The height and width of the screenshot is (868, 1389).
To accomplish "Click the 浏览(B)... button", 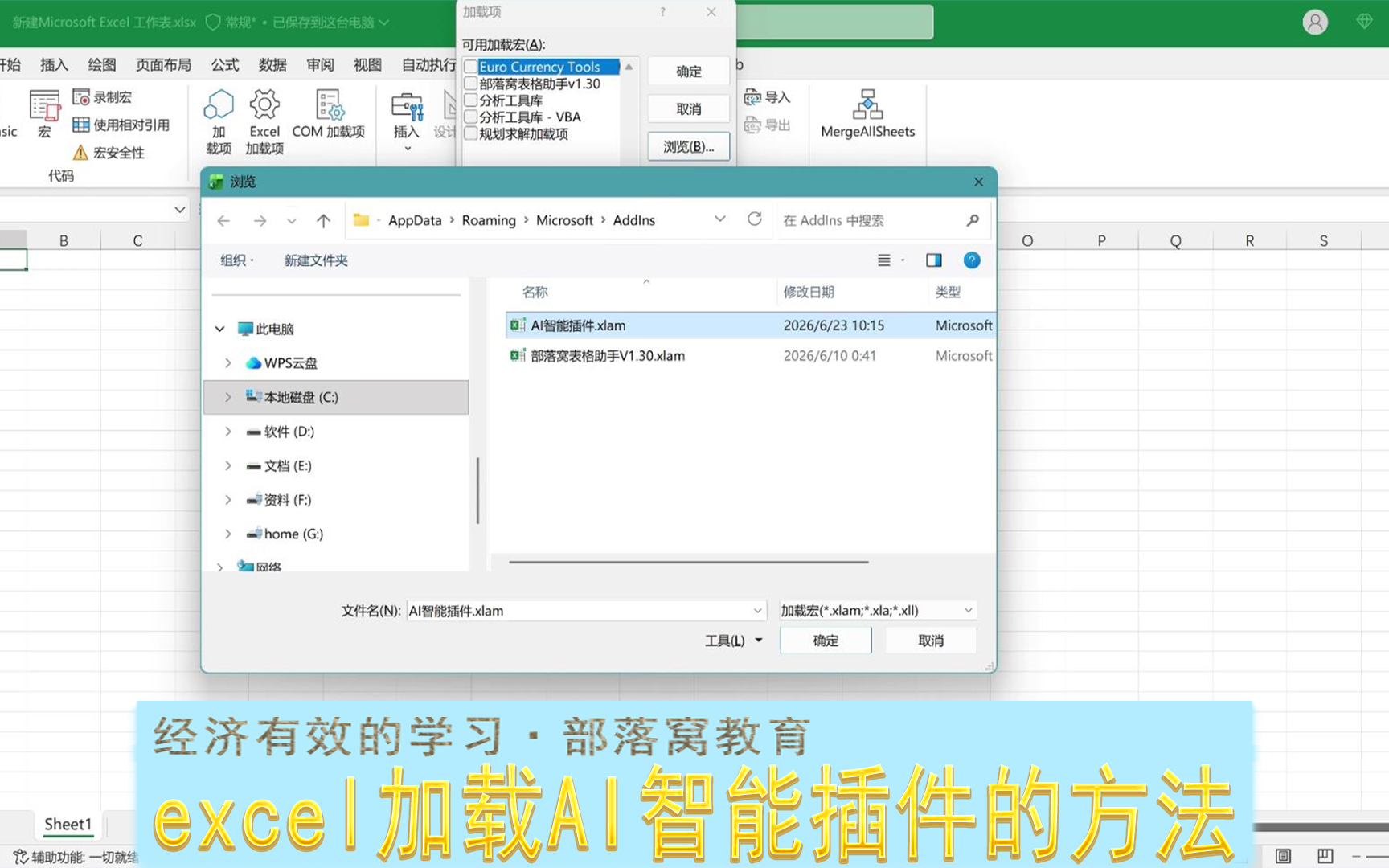I will 689,146.
